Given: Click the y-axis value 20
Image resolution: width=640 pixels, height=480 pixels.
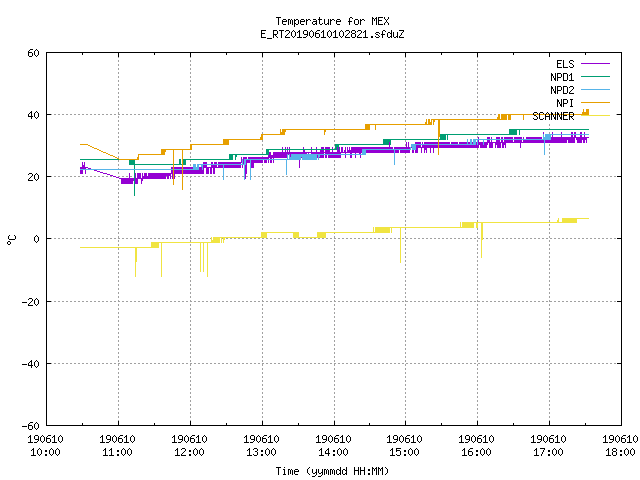Looking at the screenshot, I should [x=33, y=177].
